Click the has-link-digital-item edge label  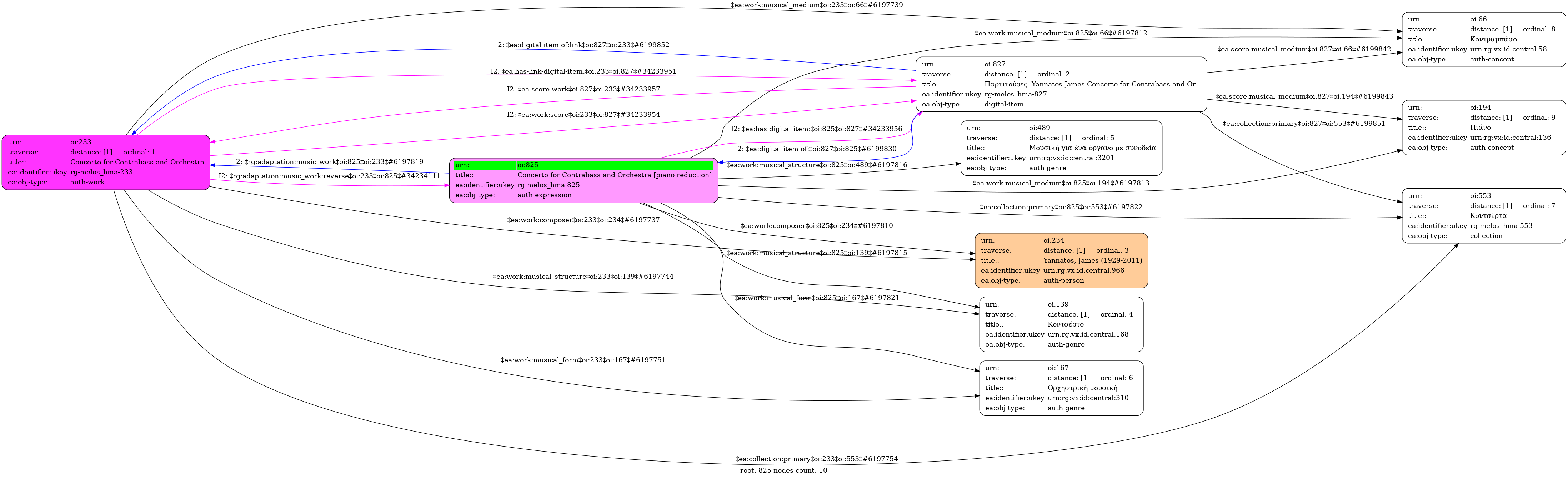[583, 71]
